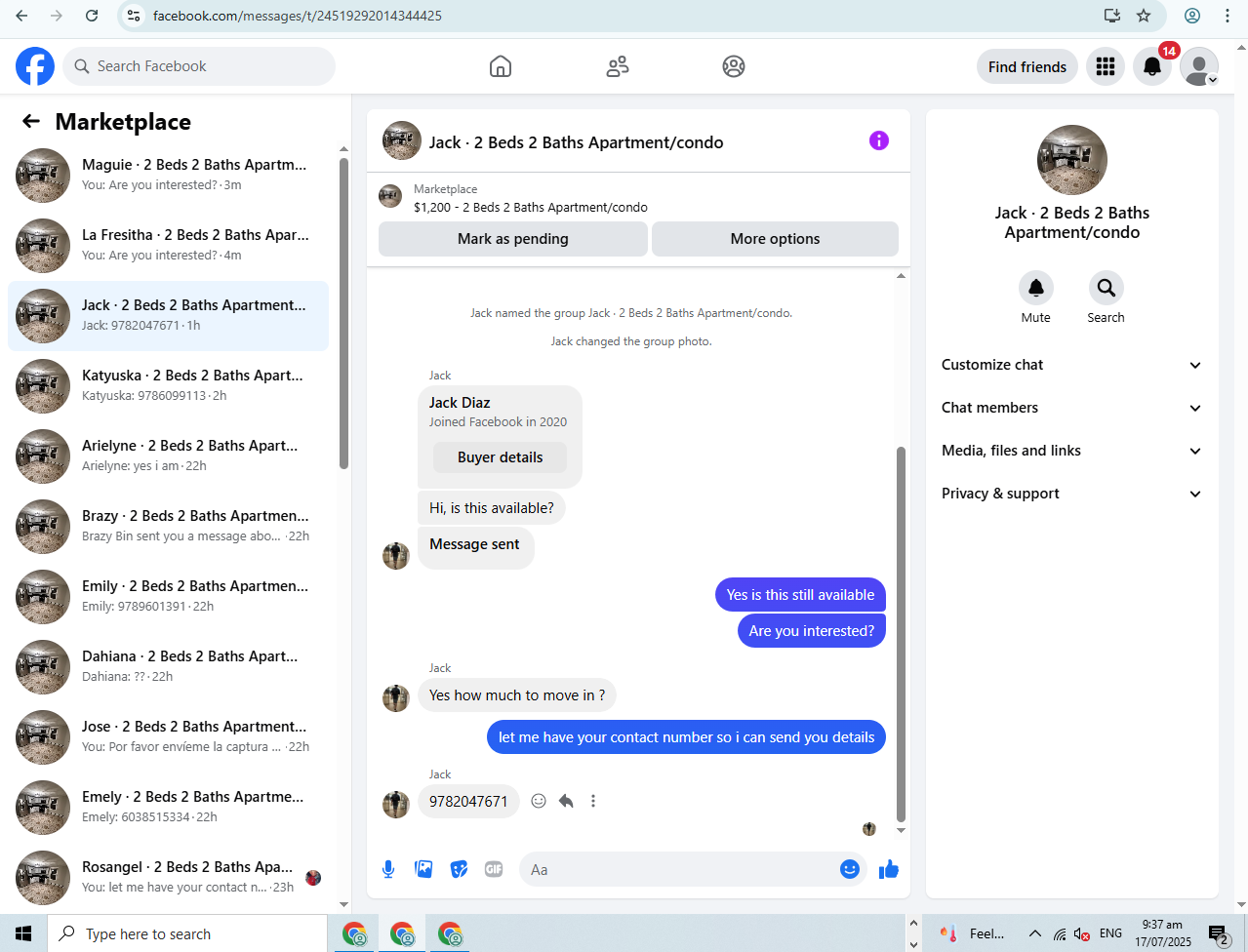Open Emily conversation

pos(168,597)
